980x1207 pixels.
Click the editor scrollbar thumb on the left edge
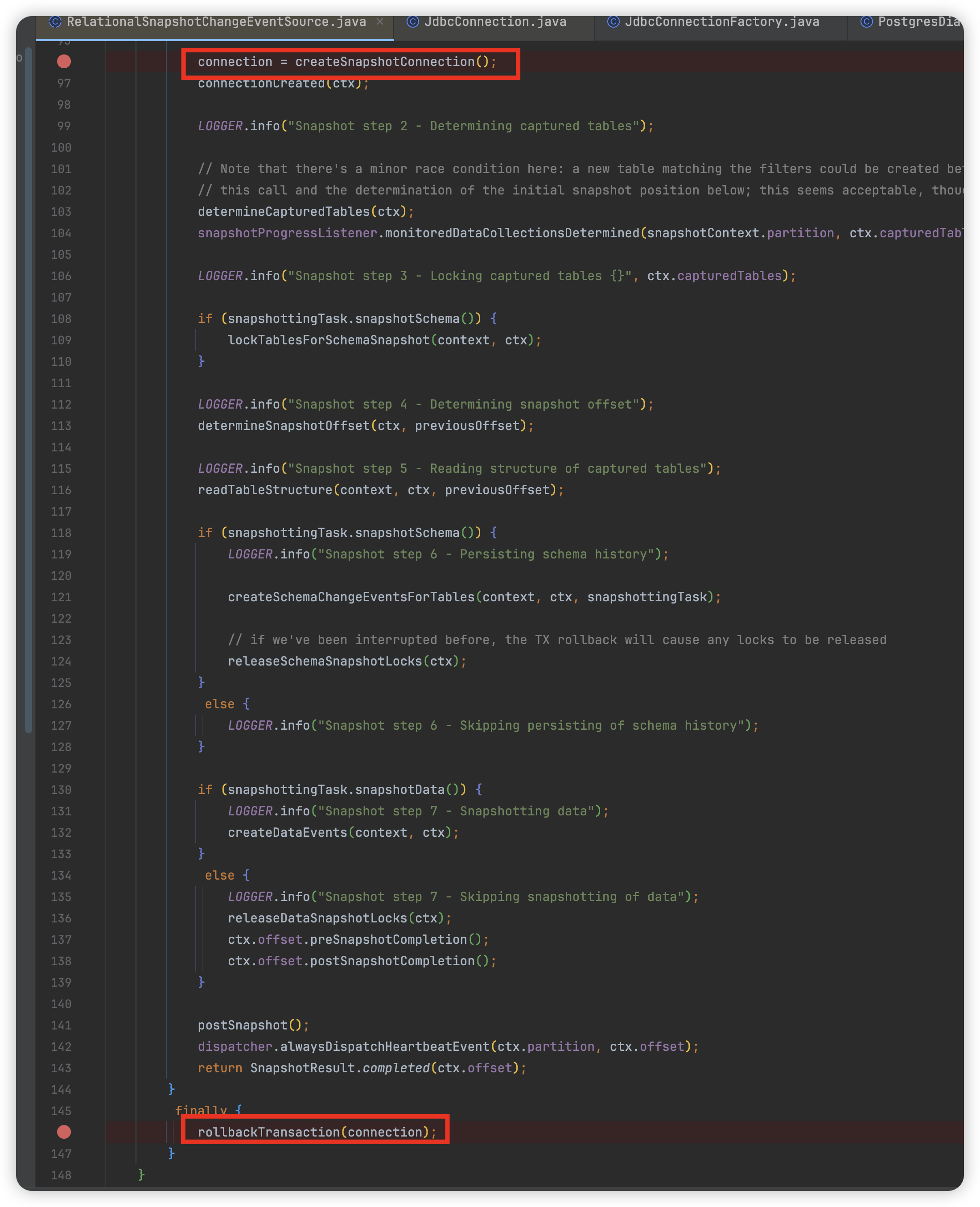pyautogui.click(x=28, y=390)
